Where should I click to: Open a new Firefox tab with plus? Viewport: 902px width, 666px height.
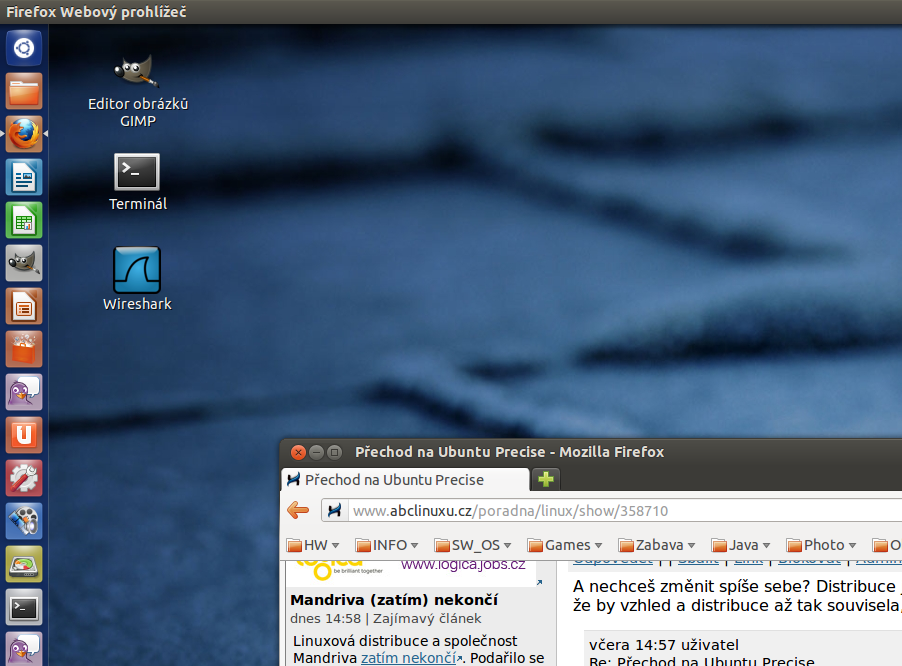[x=546, y=479]
